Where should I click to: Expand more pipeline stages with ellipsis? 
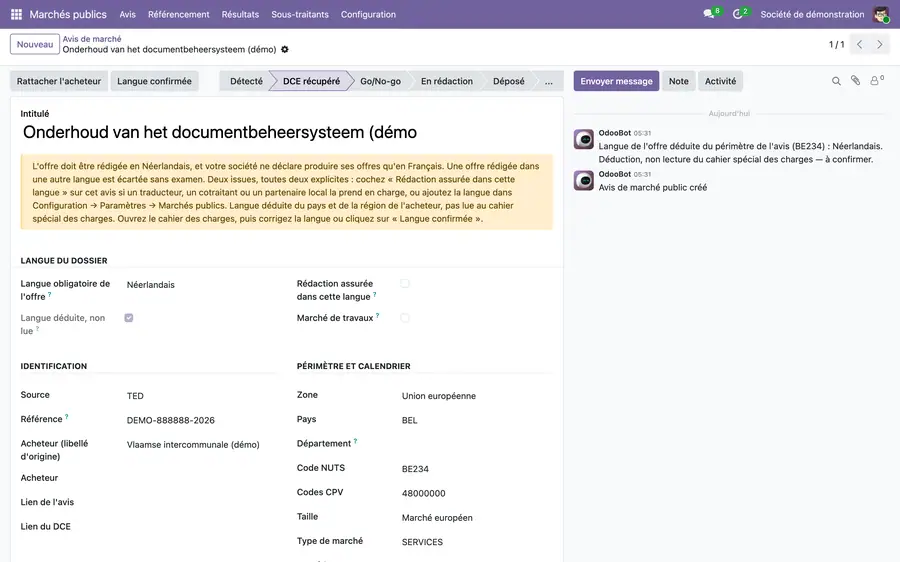point(549,82)
